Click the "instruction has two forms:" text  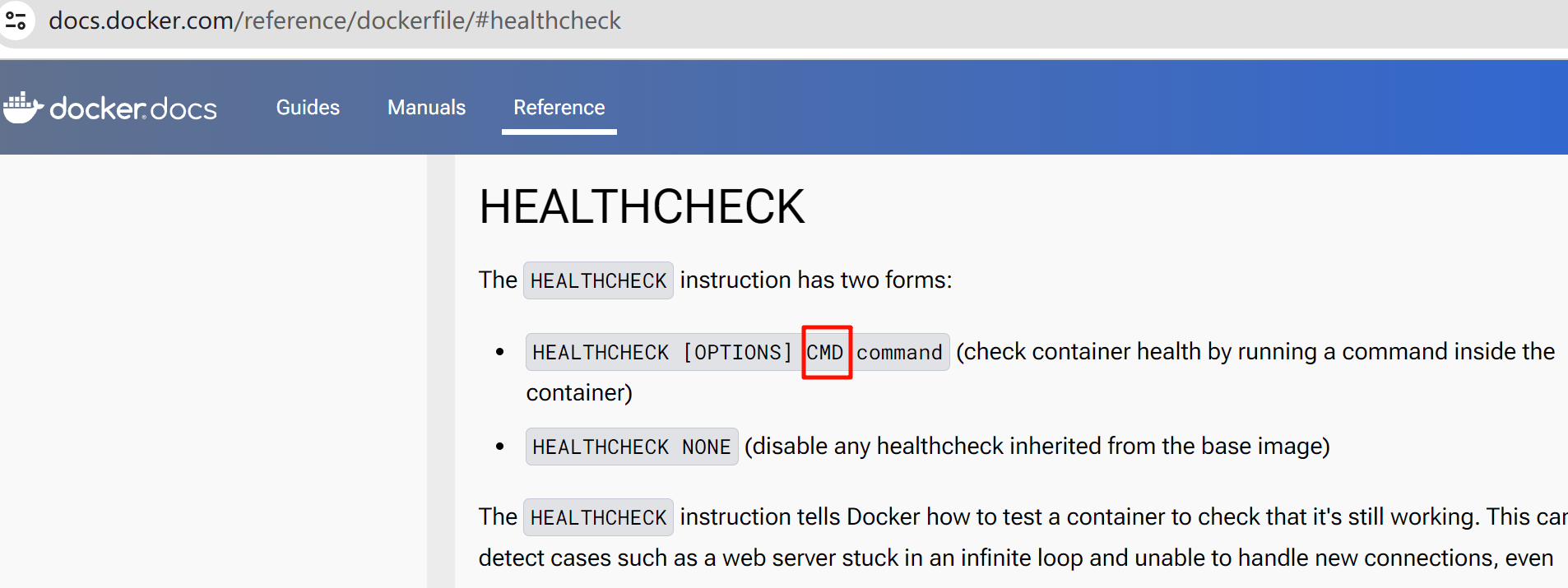click(x=815, y=280)
